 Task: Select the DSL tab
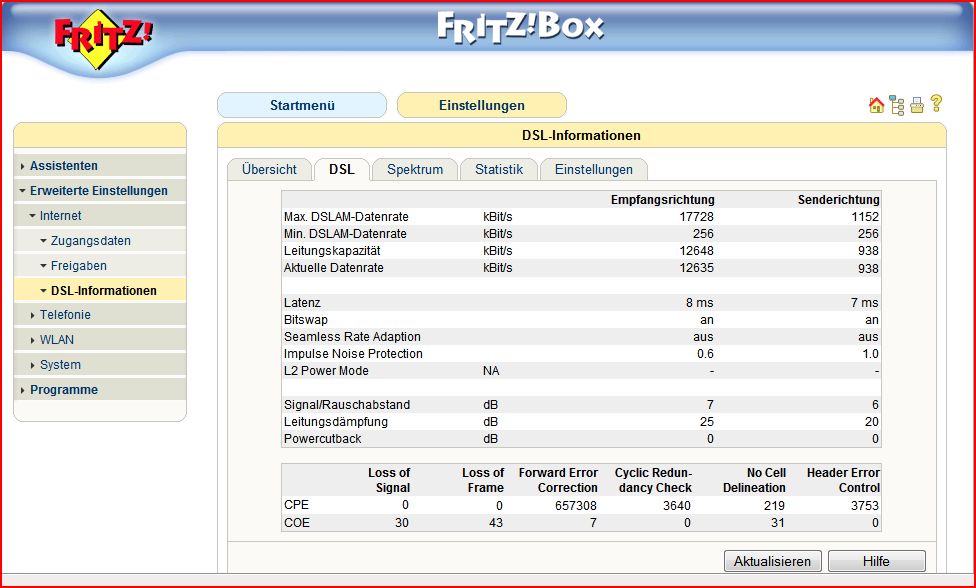click(x=342, y=169)
